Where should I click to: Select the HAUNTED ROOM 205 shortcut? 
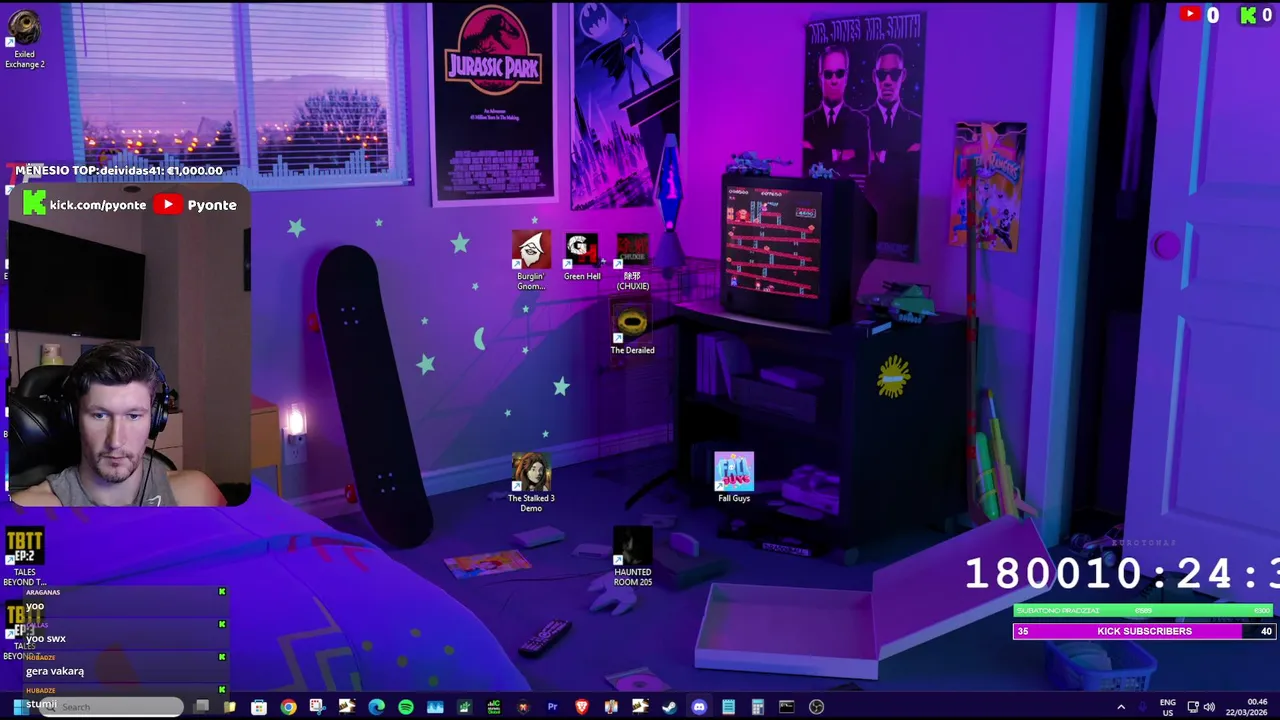[x=632, y=557]
